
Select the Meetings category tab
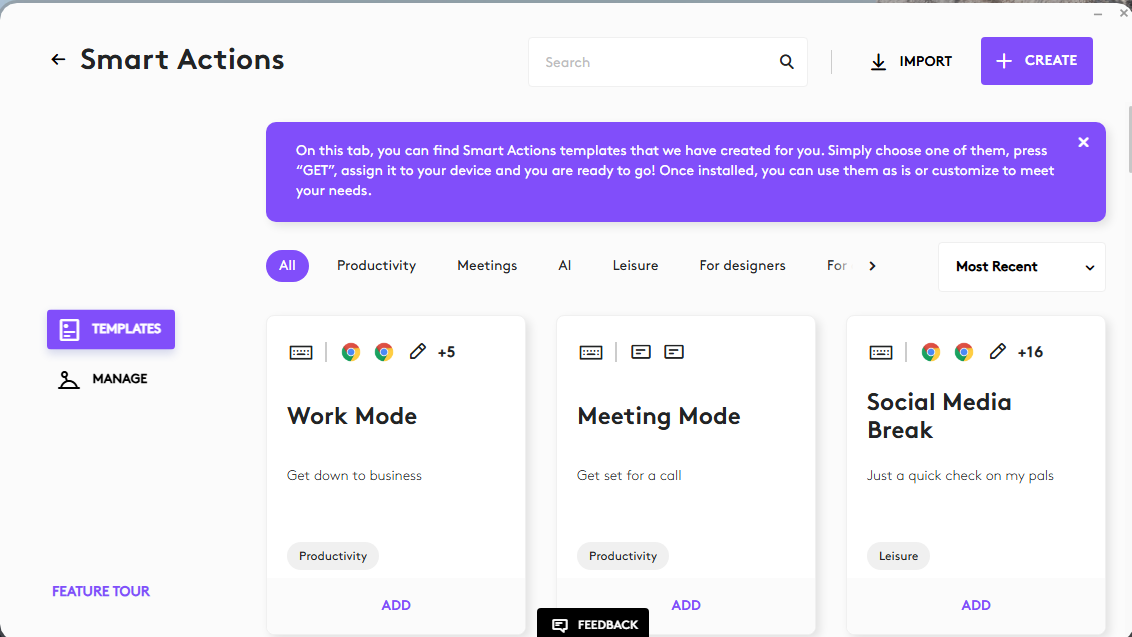pos(487,266)
